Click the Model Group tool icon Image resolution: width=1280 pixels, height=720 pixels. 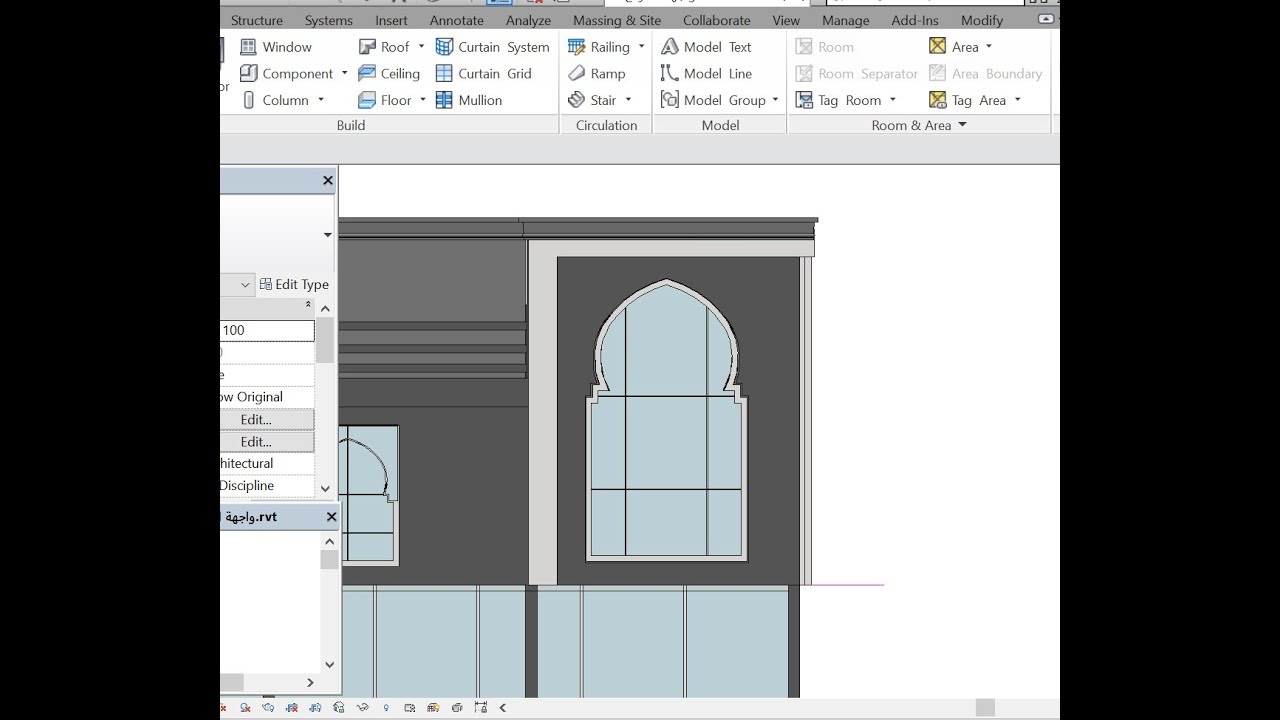pyautogui.click(x=669, y=100)
